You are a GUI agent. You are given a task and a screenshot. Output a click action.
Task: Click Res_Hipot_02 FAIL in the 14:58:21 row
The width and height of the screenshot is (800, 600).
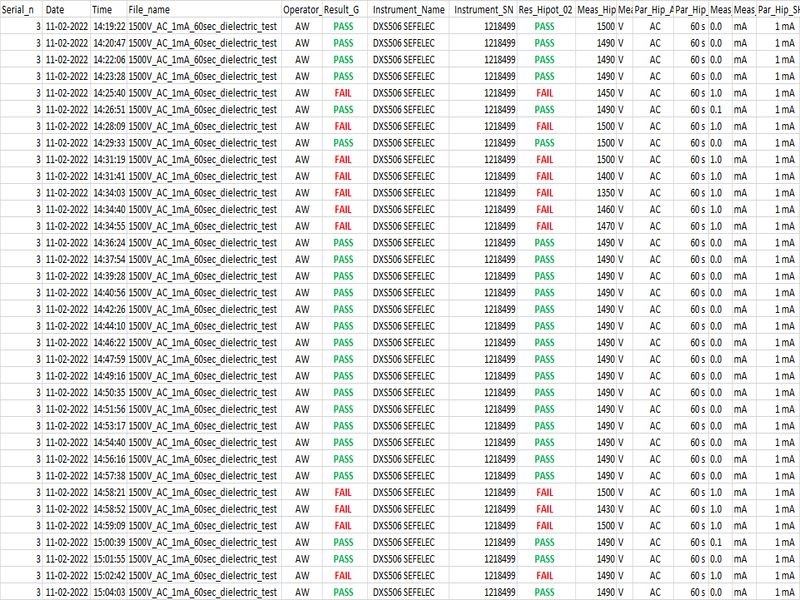[x=544, y=493]
